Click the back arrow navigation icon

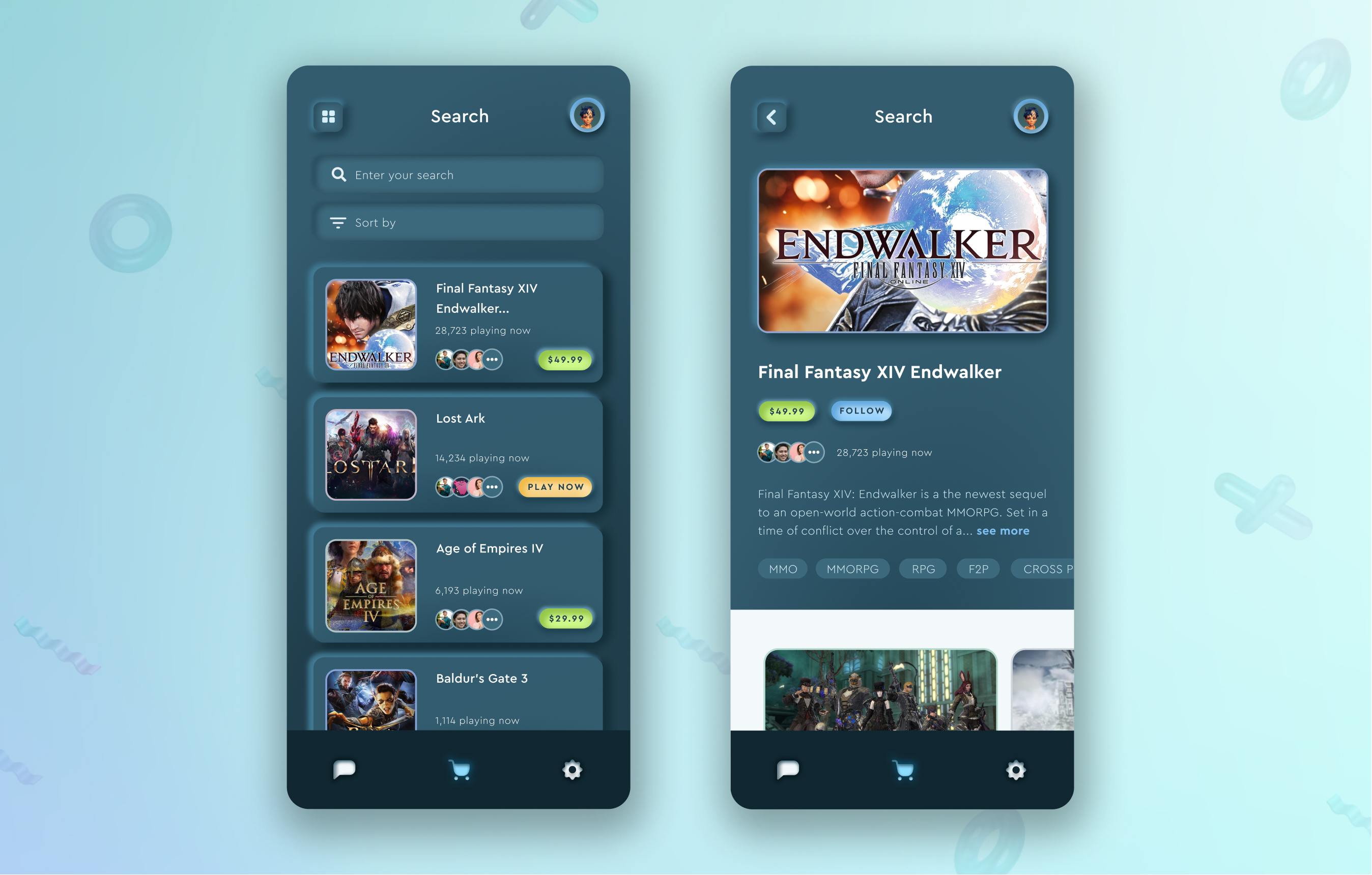point(771,116)
